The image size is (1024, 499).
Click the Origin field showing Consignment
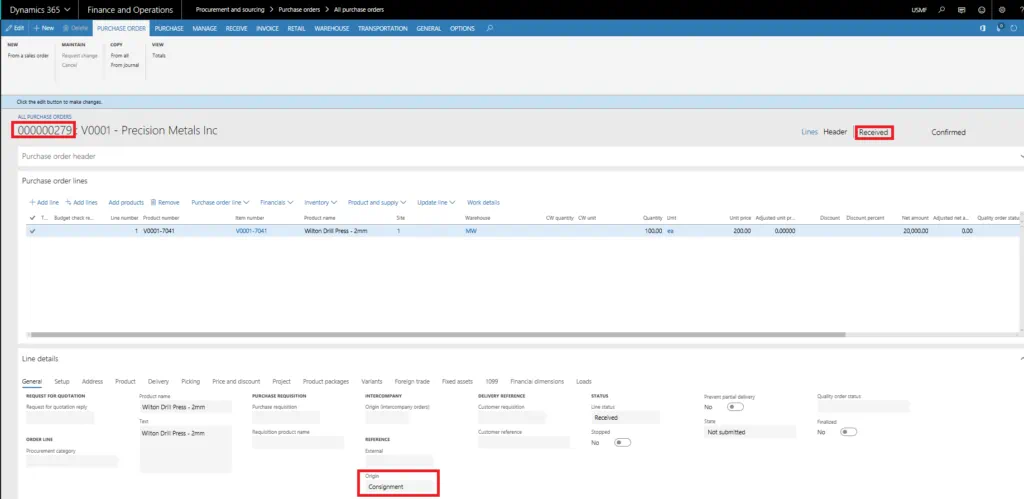pos(398,487)
